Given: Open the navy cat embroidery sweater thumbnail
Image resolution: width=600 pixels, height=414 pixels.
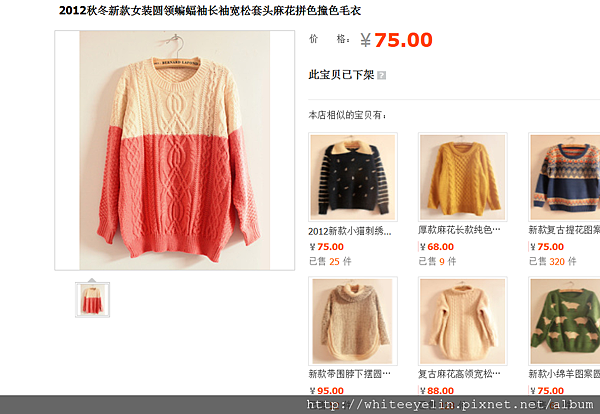Looking at the screenshot, I should [353, 177].
